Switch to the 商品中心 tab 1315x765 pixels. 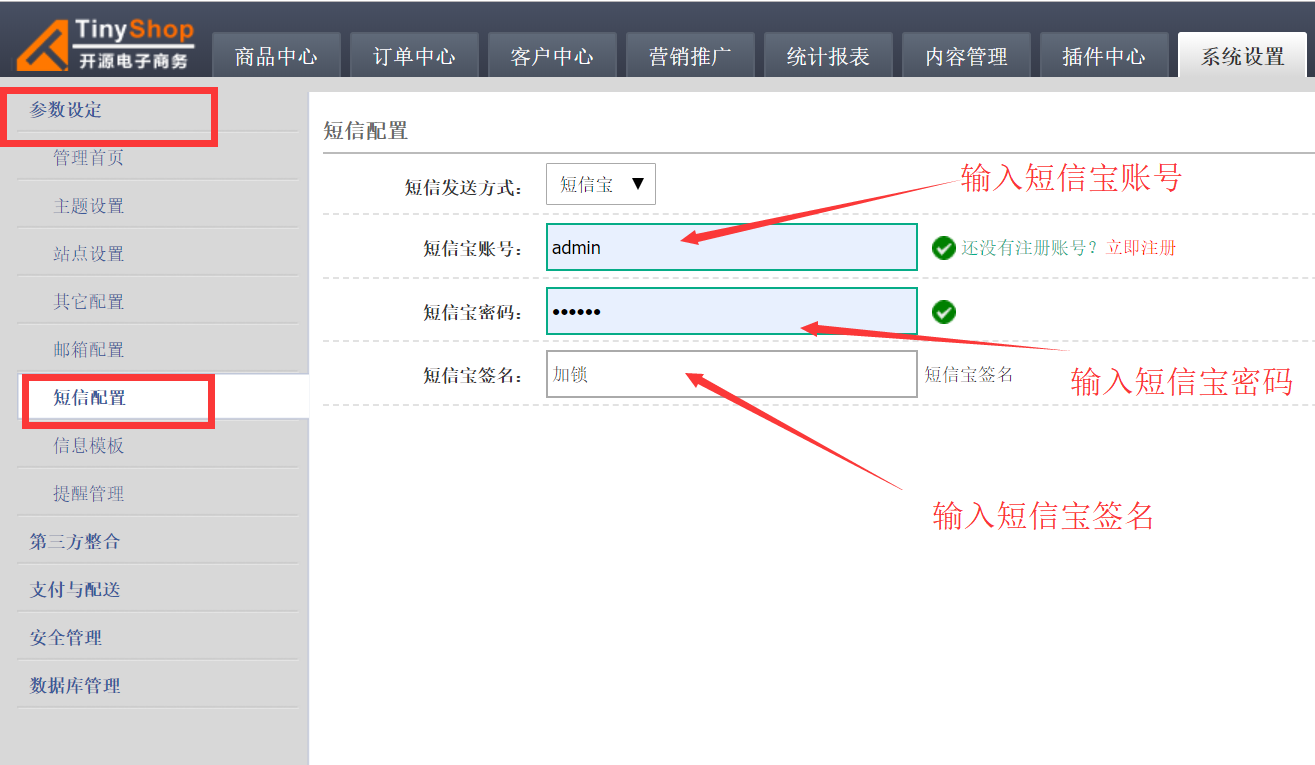(276, 57)
